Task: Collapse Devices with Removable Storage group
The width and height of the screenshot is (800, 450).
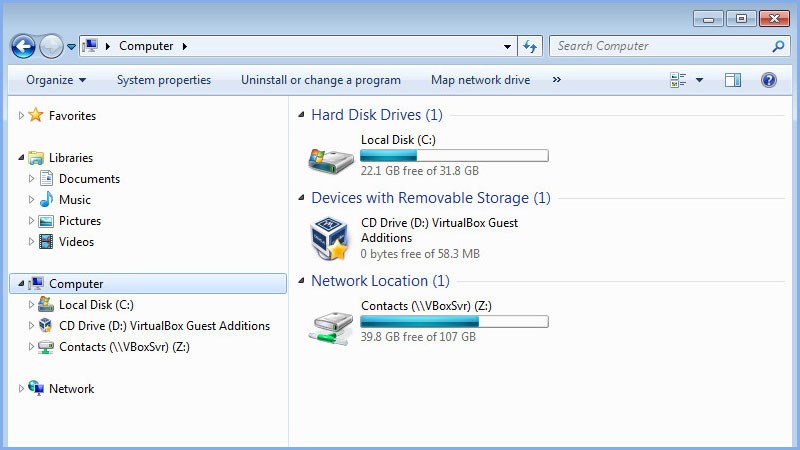Action: click(x=301, y=197)
